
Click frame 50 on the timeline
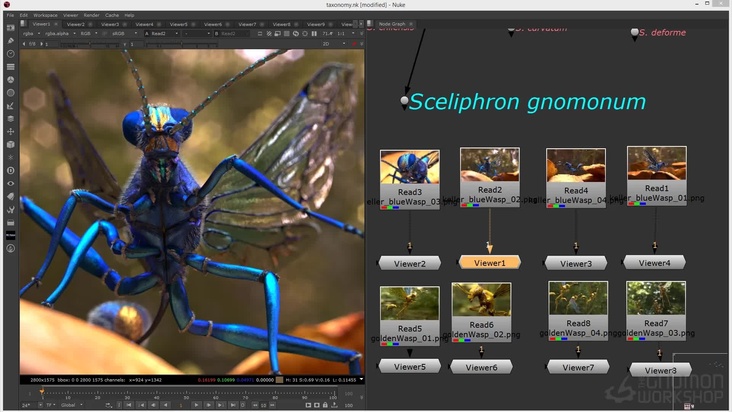(186, 393)
